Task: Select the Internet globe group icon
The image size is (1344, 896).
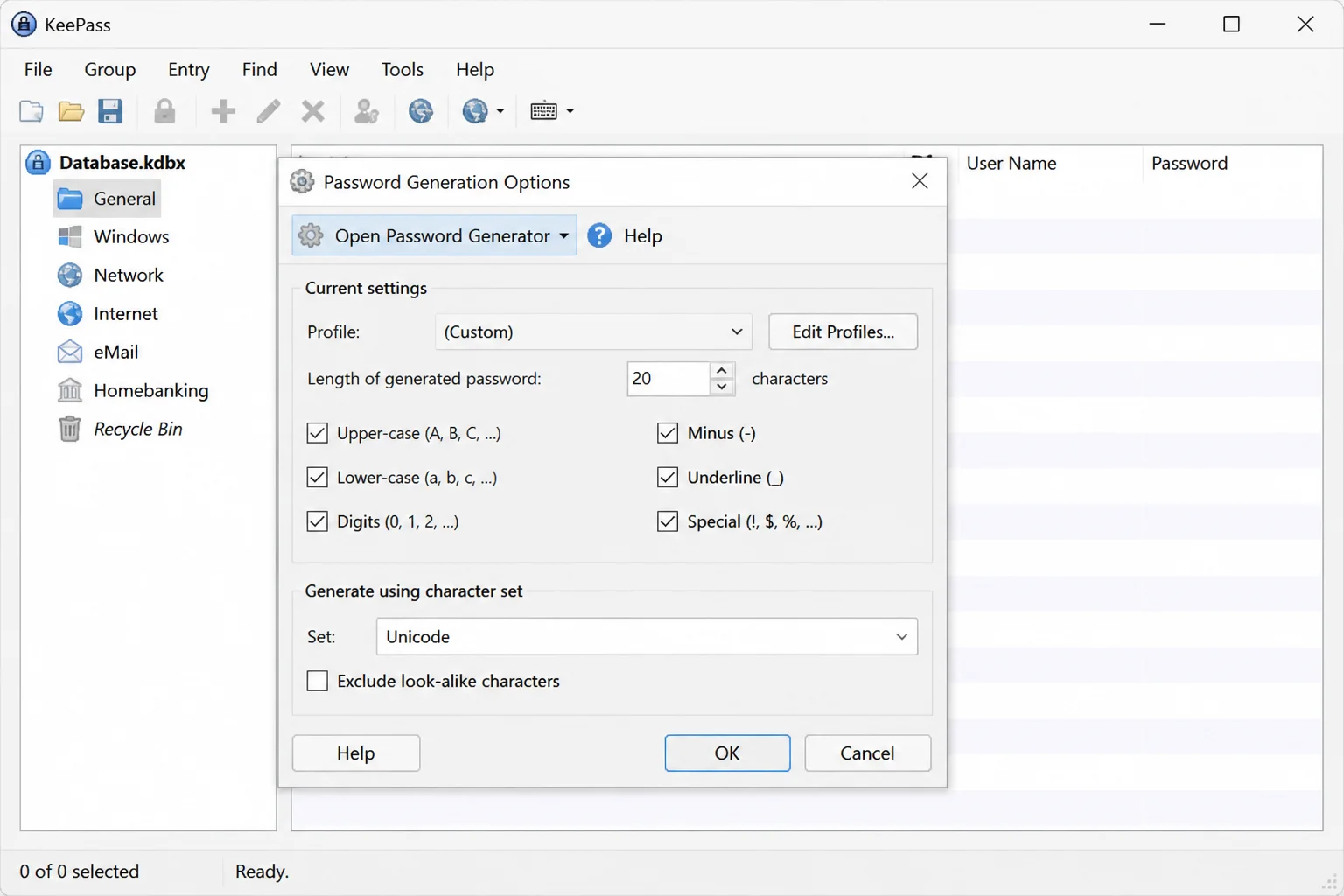Action: click(70, 313)
